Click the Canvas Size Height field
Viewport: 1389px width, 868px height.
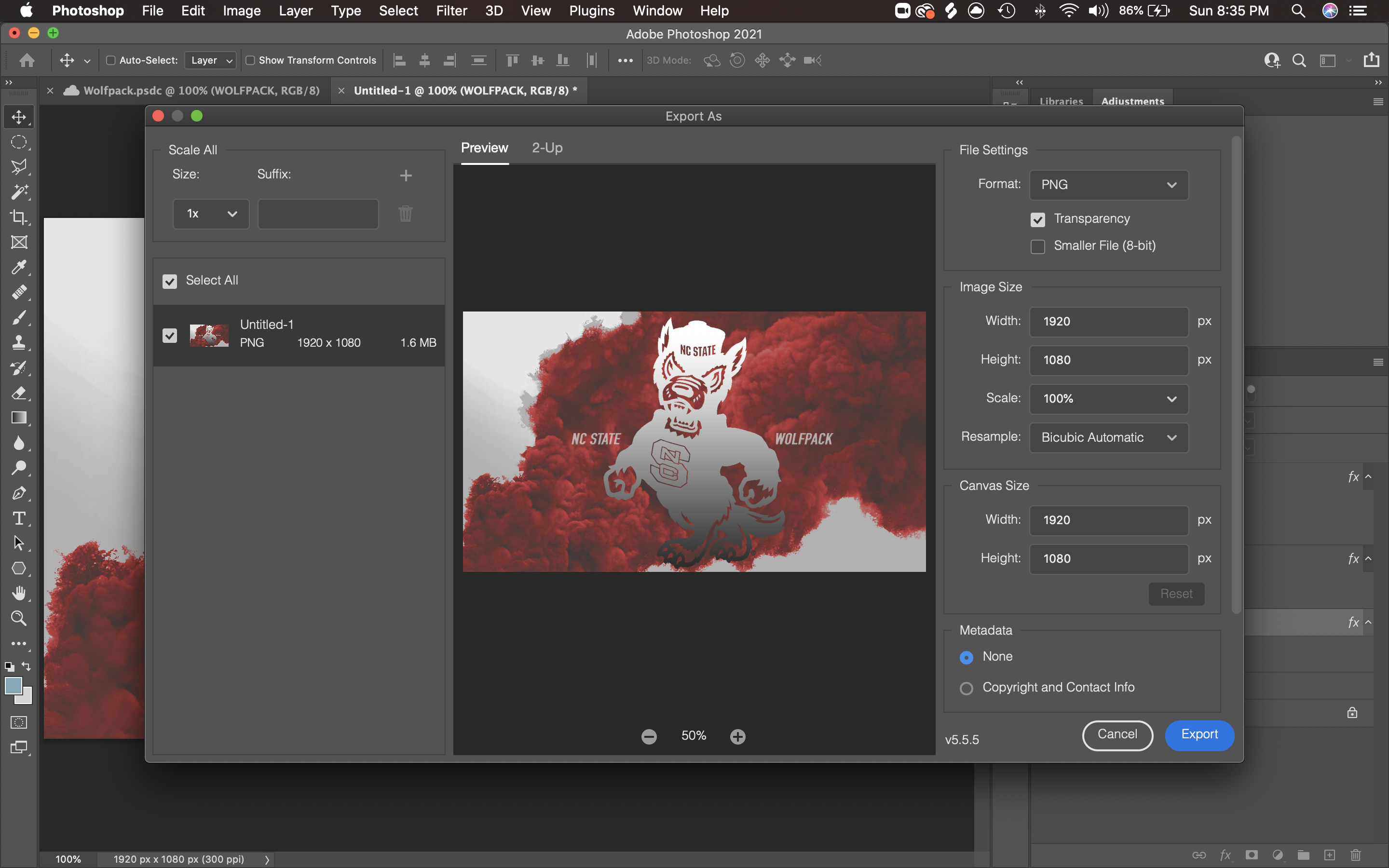(1109, 558)
